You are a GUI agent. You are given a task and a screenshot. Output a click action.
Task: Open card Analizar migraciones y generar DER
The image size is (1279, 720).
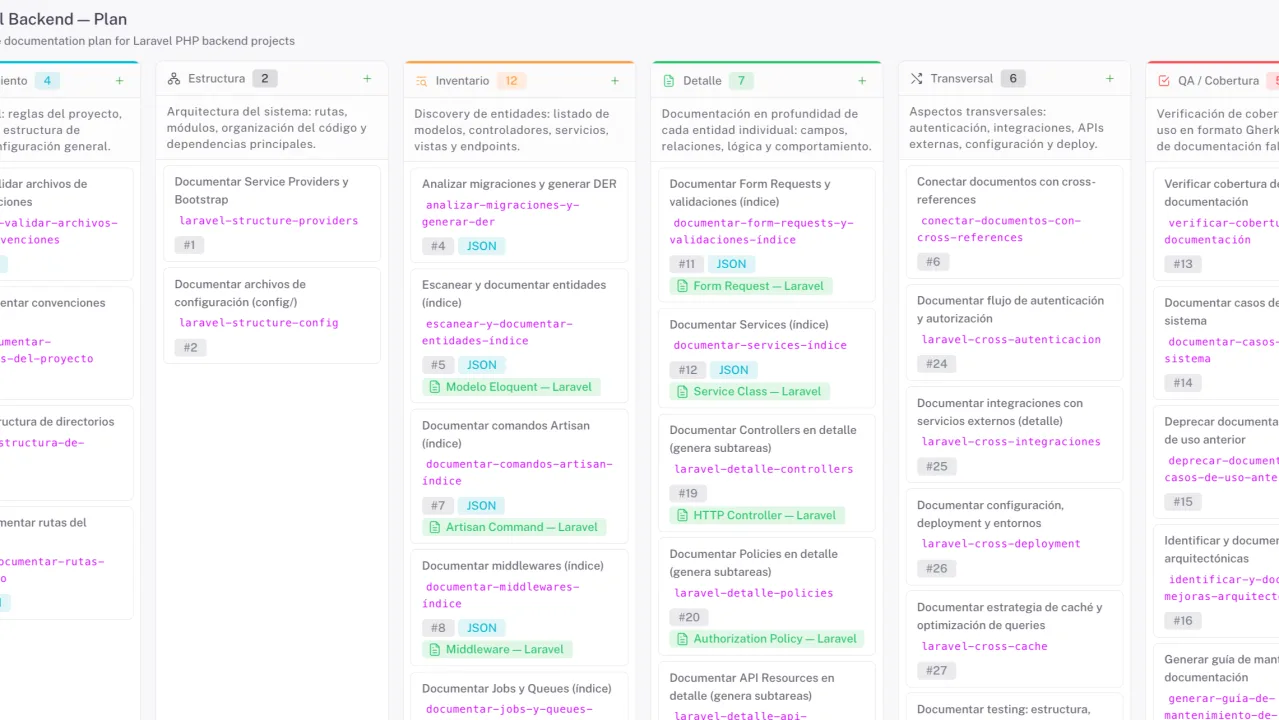pos(519,215)
